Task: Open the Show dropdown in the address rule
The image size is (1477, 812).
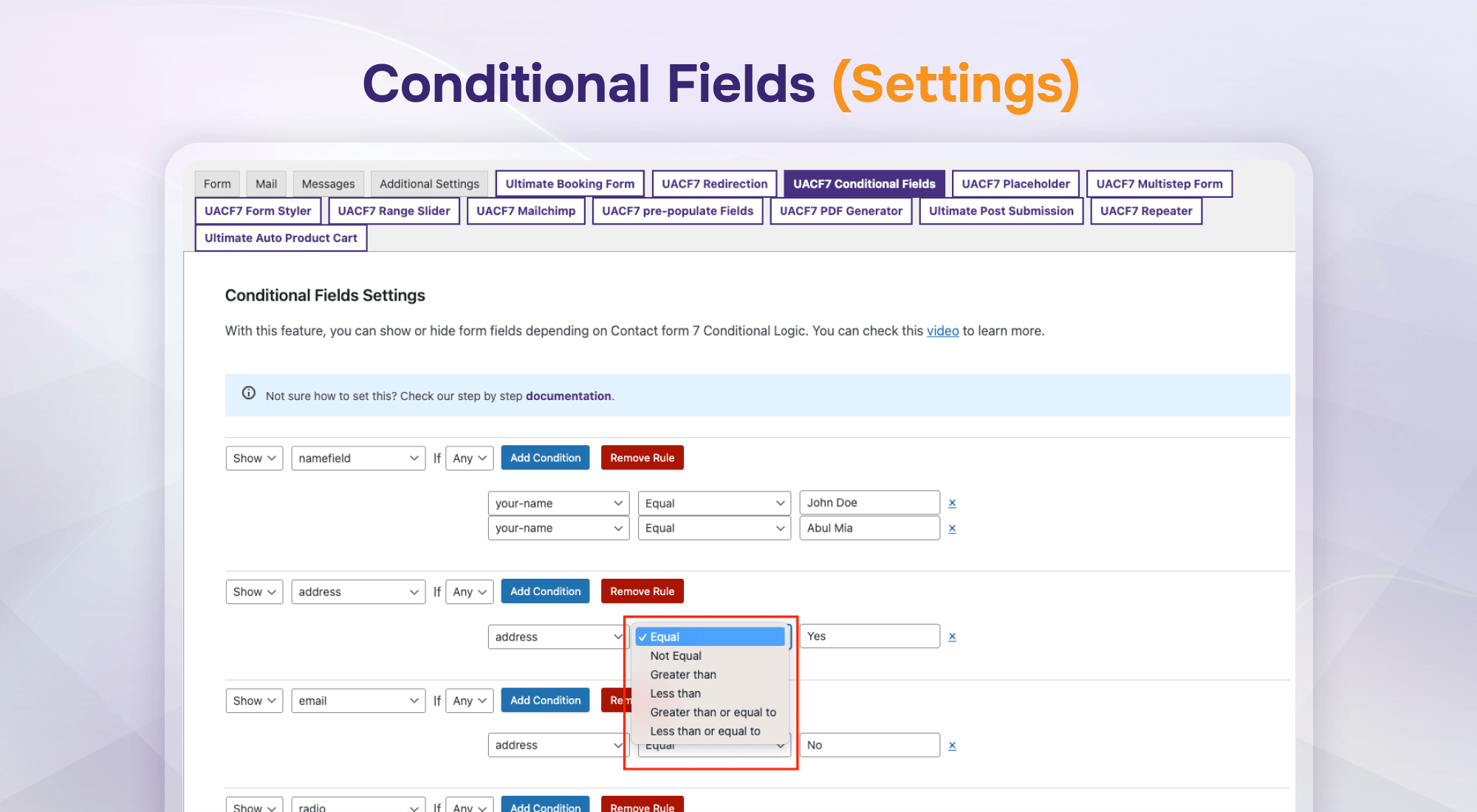Action: (254, 592)
